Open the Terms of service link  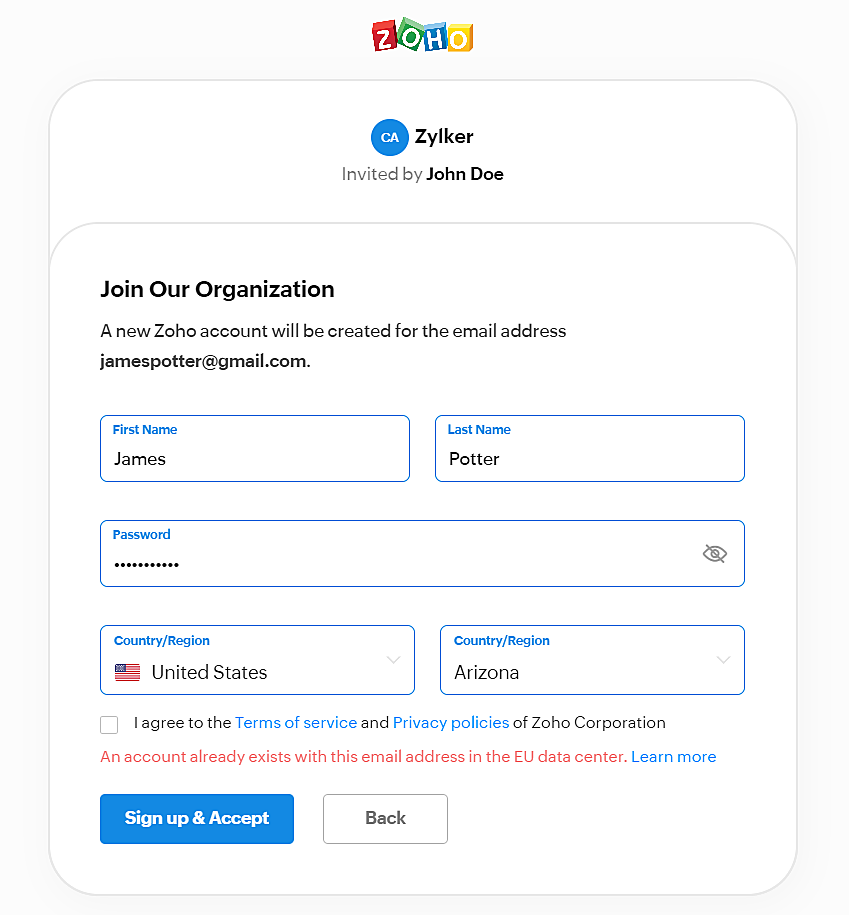[x=296, y=722]
